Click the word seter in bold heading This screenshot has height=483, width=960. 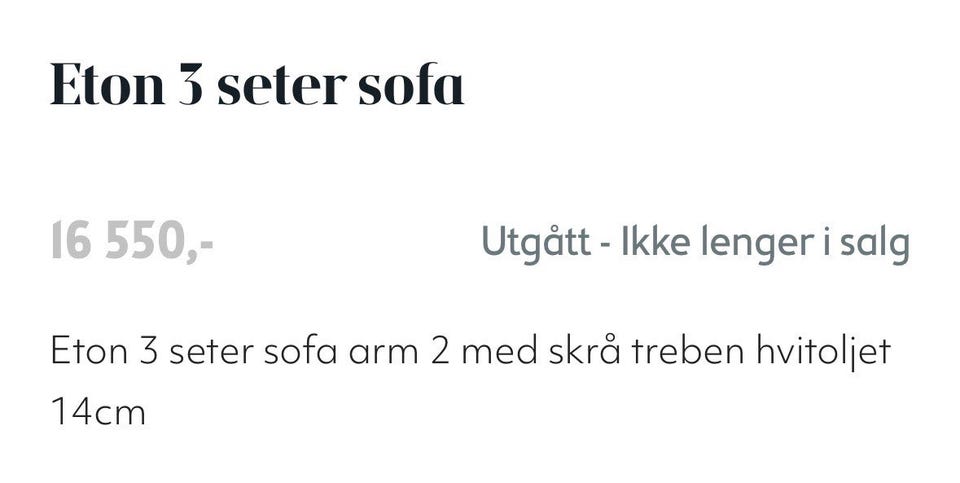(x=282, y=86)
